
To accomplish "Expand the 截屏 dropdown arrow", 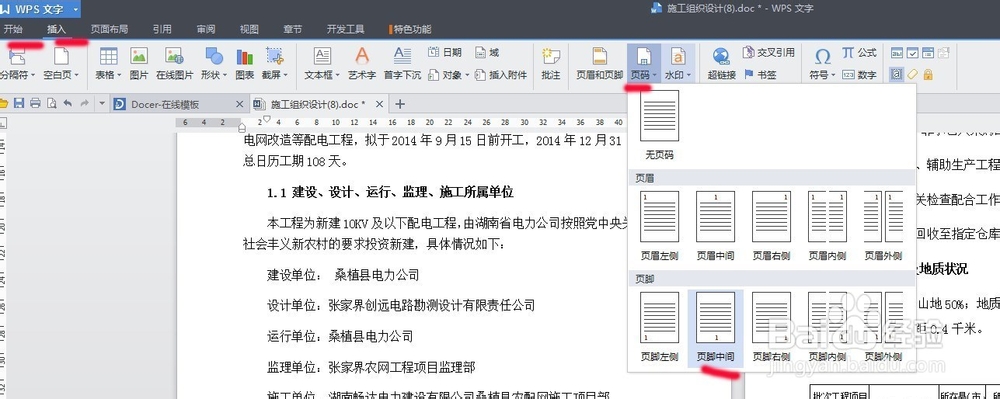I will (x=285, y=75).
